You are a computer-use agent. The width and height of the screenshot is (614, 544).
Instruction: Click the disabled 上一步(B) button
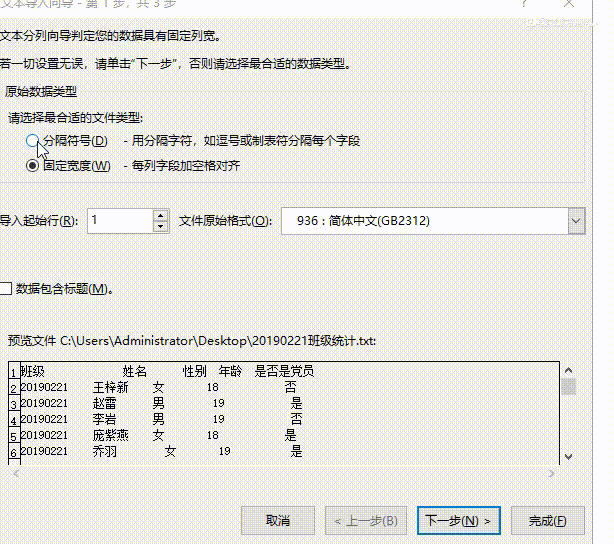(366, 521)
